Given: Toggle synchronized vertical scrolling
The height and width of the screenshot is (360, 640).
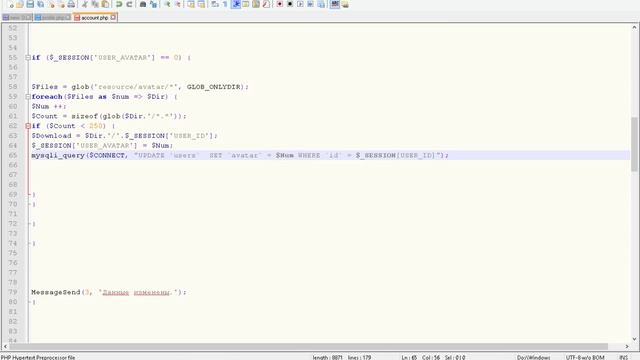Looking at the screenshot, I should tap(191, 4).
